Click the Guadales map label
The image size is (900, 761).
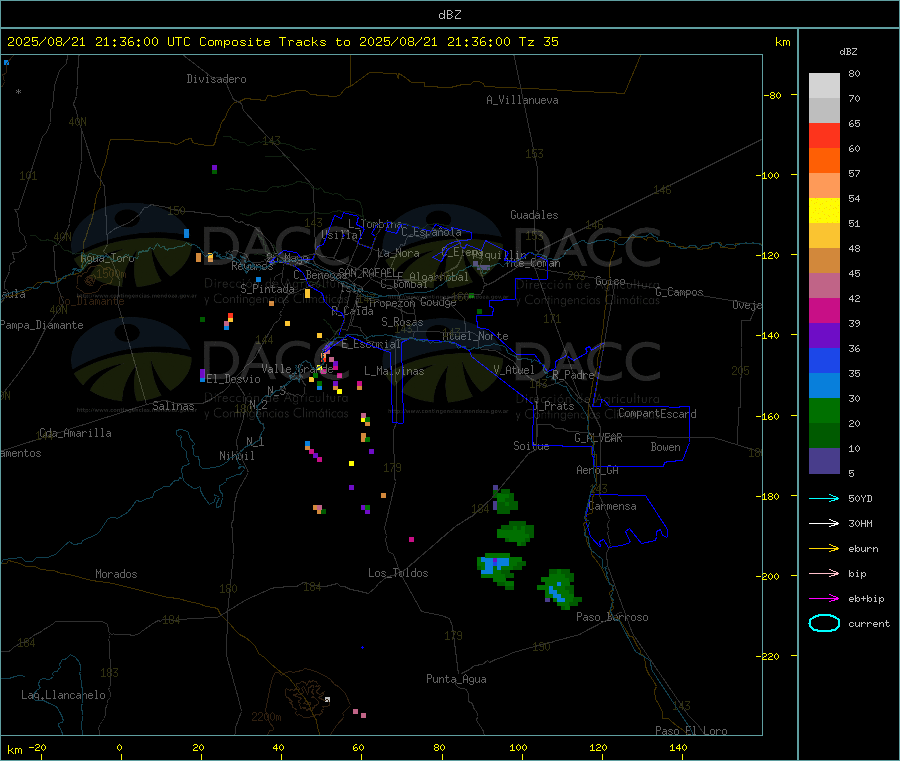pyautogui.click(x=534, y=215)
